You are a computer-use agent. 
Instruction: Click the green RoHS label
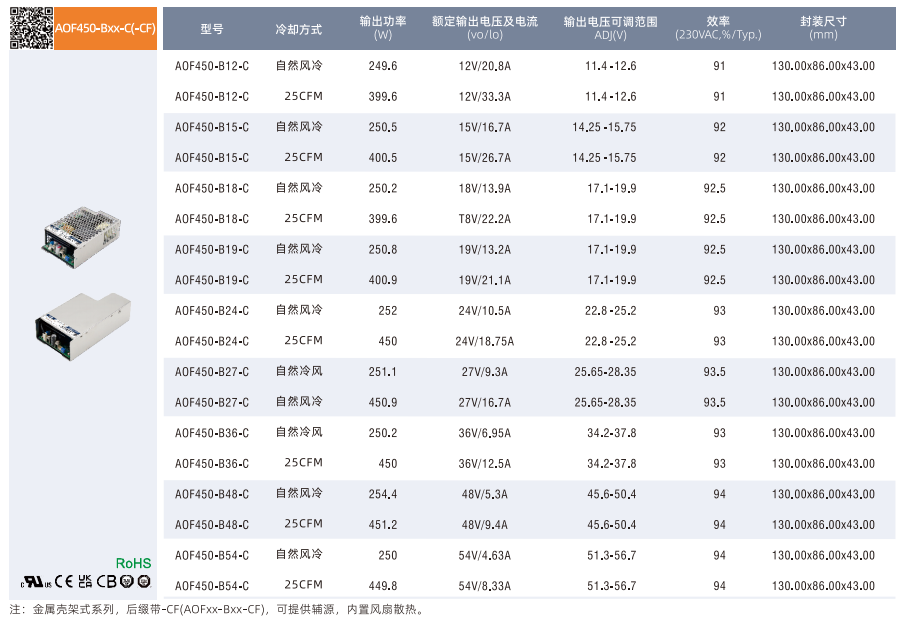coord(133,563)
